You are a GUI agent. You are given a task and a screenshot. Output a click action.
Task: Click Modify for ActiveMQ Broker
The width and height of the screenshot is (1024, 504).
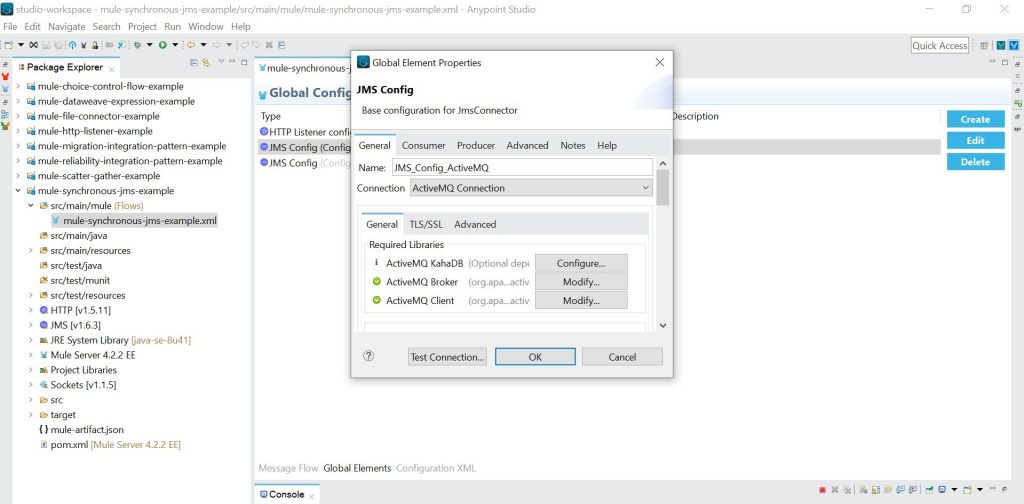581,282
